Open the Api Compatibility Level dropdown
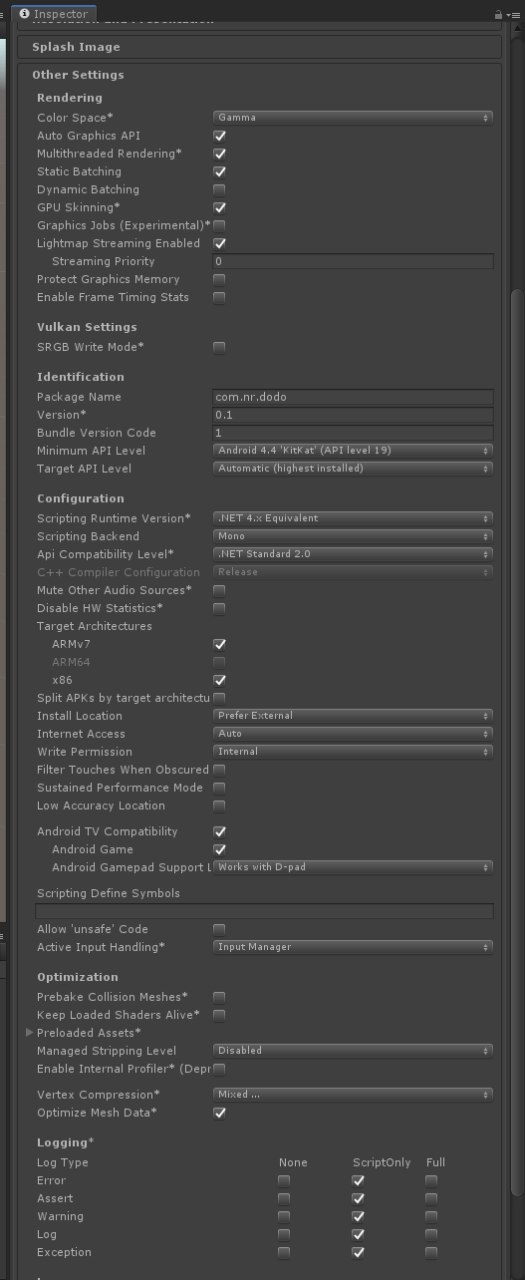 pyautogui.click(x=353, y=555)
